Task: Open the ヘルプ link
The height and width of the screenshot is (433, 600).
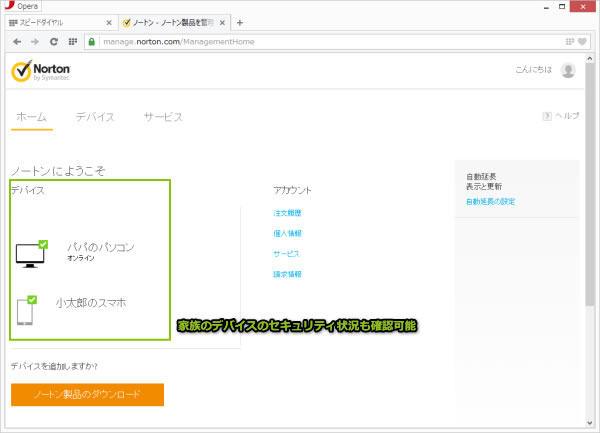Action: [567, 116]
